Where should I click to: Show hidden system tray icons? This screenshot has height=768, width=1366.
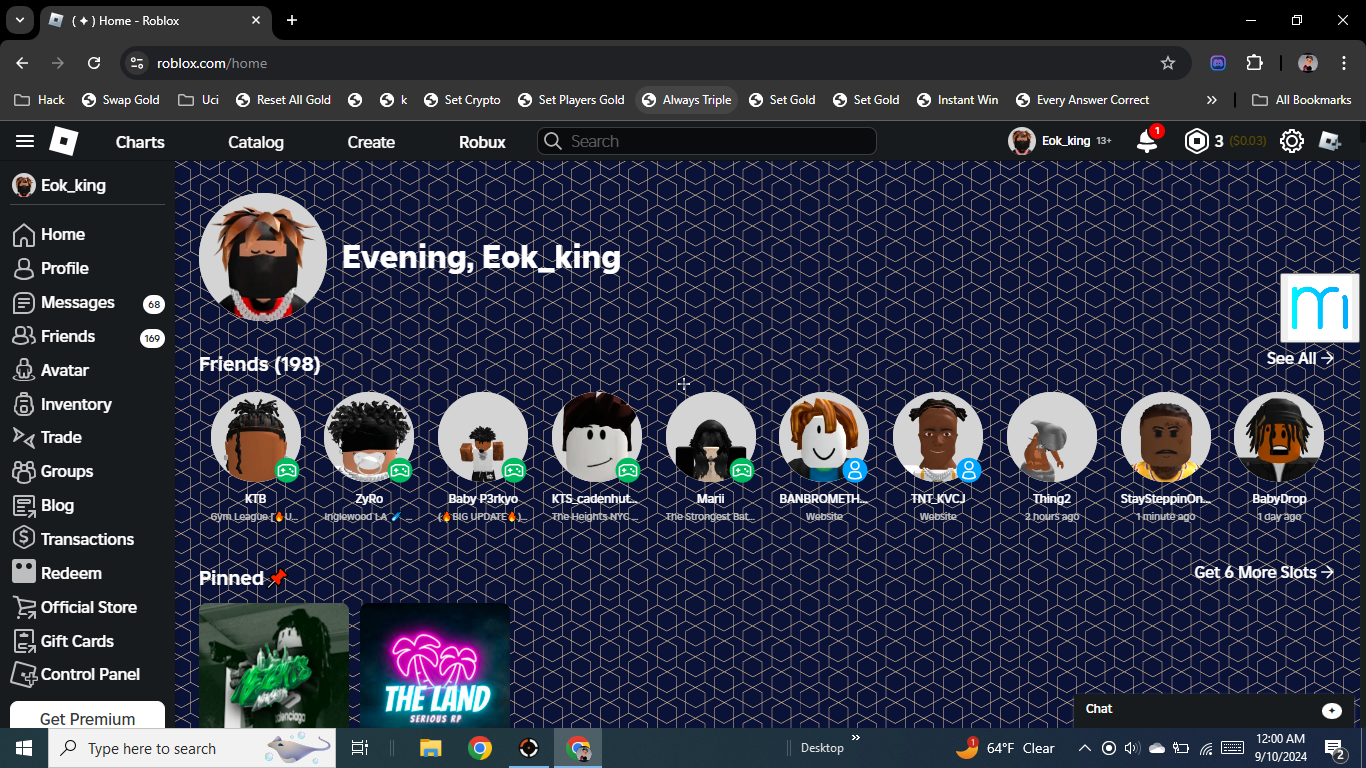click(x=1084, y=748)
